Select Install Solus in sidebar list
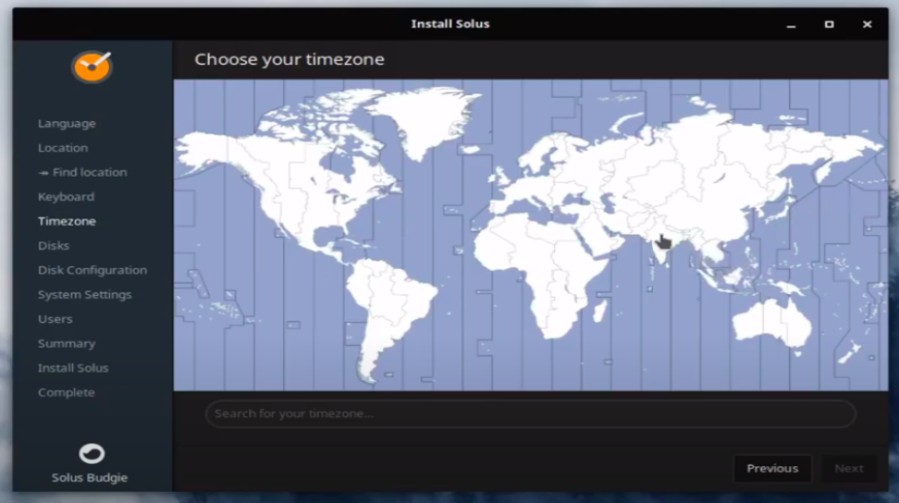The image size is (899, 503). point(73,368)
